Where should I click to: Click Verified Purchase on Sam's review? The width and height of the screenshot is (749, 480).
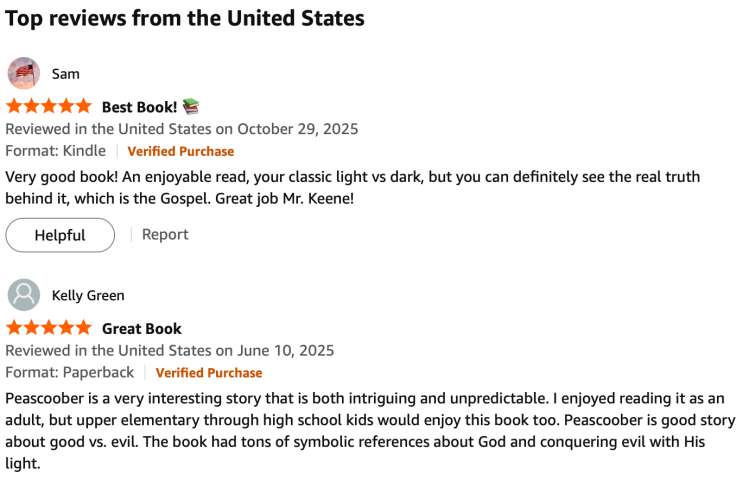point(180,151)
